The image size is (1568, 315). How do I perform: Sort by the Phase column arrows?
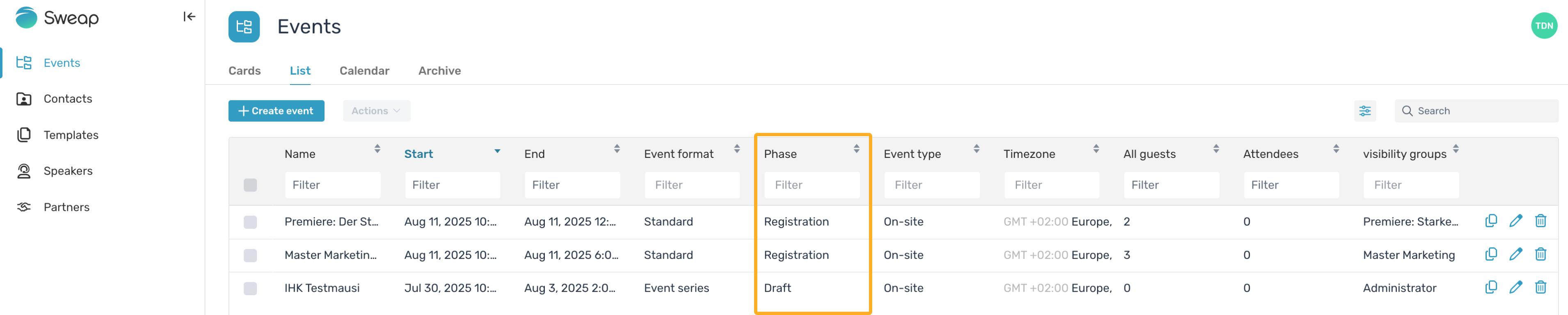pos(856,149)
